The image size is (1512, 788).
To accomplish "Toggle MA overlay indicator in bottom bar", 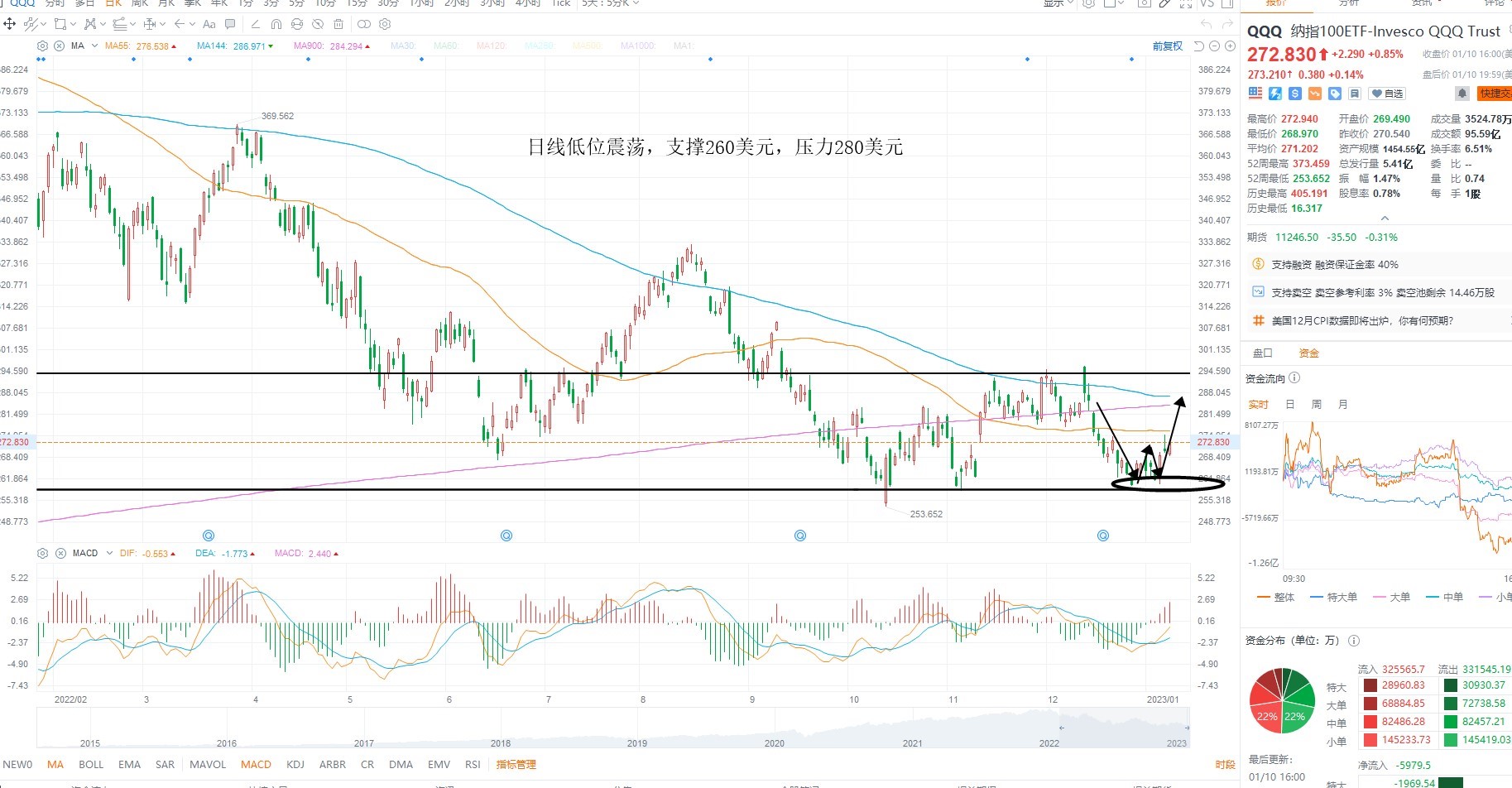I will (55, 764).
